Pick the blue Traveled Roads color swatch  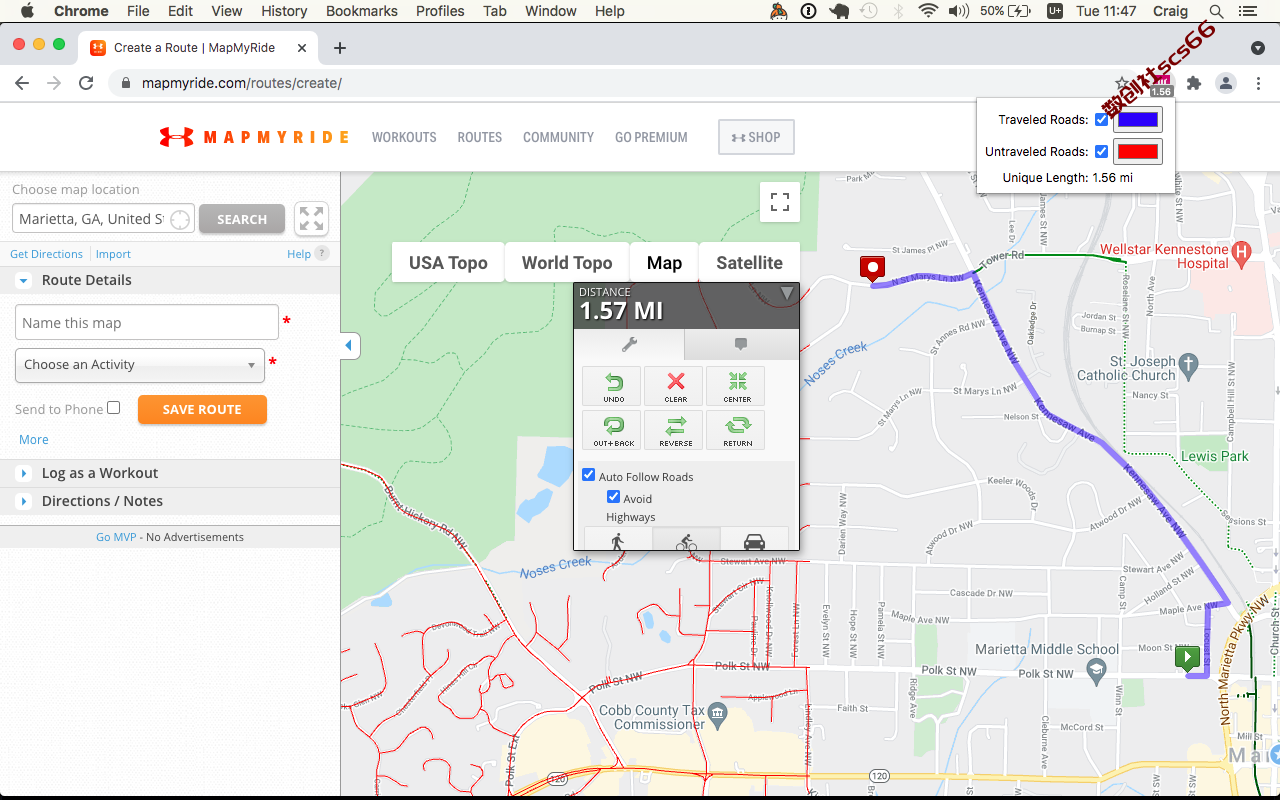coord(1138,120)
